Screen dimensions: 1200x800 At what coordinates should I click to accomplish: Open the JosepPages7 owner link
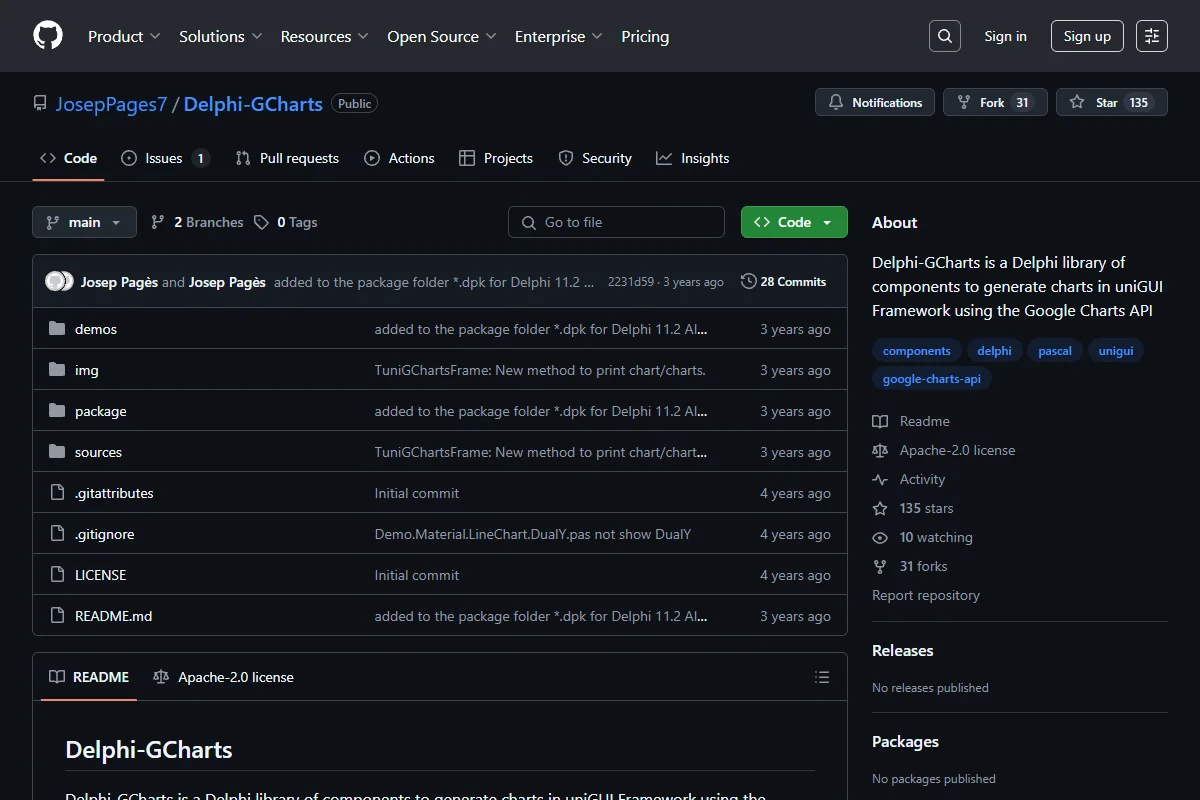[x=111, y=104]
